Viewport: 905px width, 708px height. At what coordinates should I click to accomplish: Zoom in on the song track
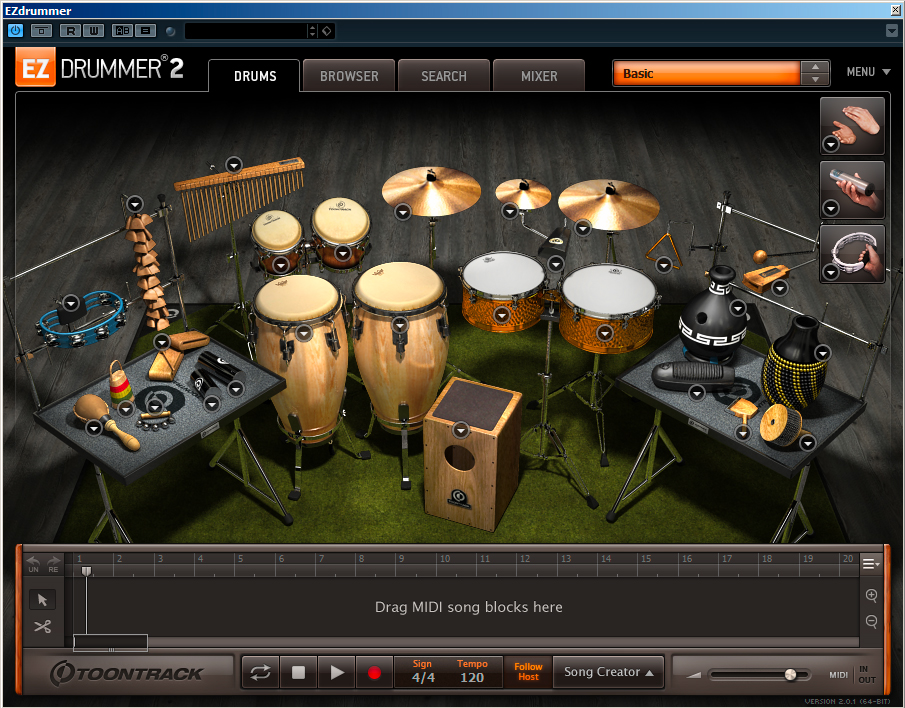point(872,595)
